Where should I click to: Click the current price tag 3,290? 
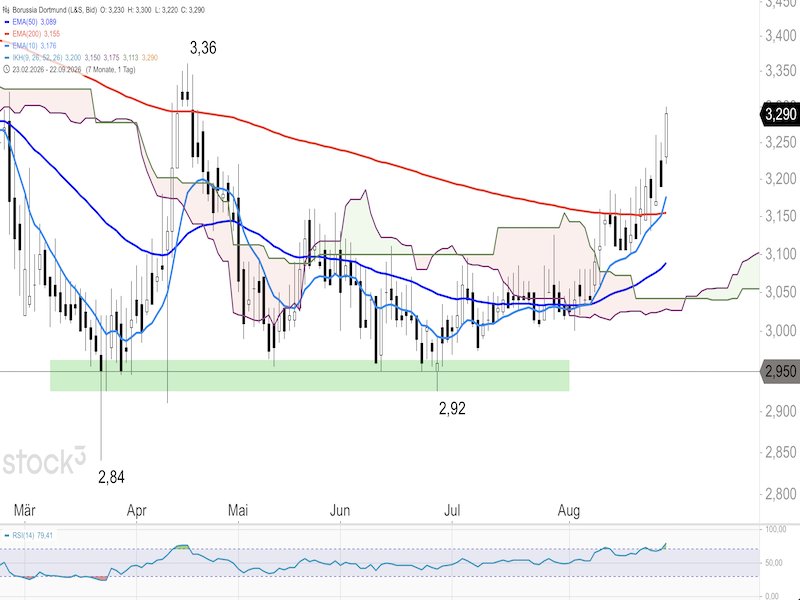pos(781,114)
